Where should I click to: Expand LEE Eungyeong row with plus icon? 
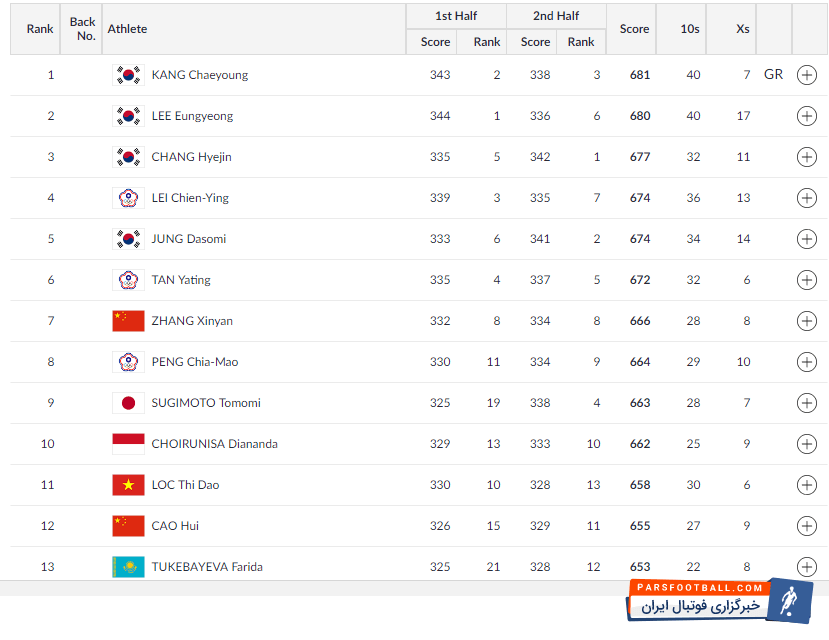[806, 116]
